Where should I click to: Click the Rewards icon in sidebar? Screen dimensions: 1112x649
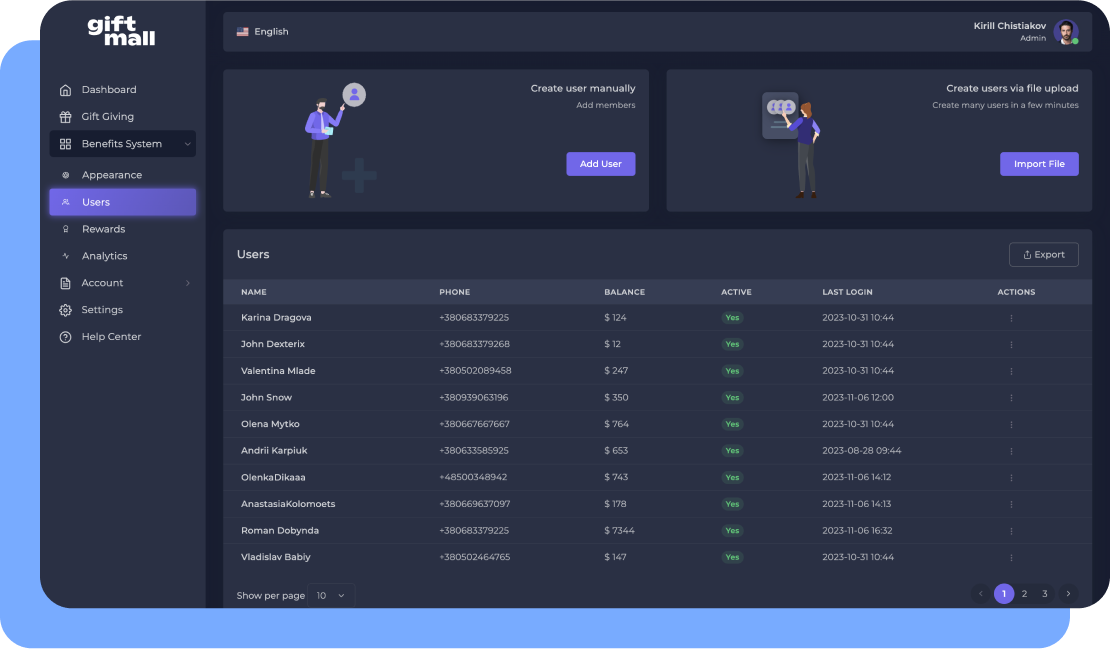(66, 229)
